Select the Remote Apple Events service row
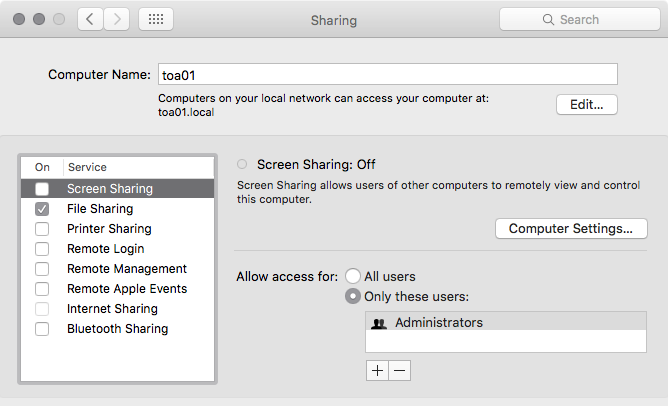The width and height of the screenshot is (668, 406). pyautogui.click(x=118, y=289)
